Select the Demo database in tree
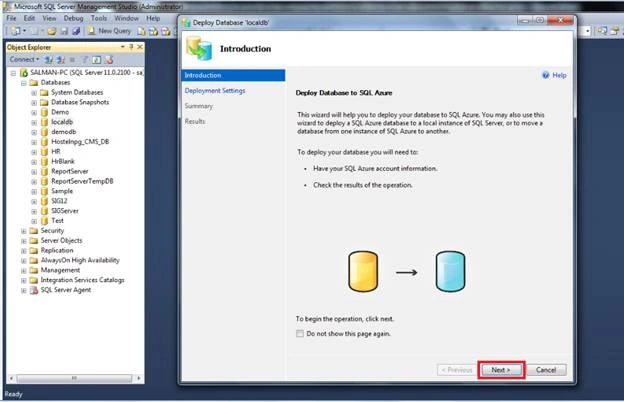The image size is (624, 402). click(60, 112)
